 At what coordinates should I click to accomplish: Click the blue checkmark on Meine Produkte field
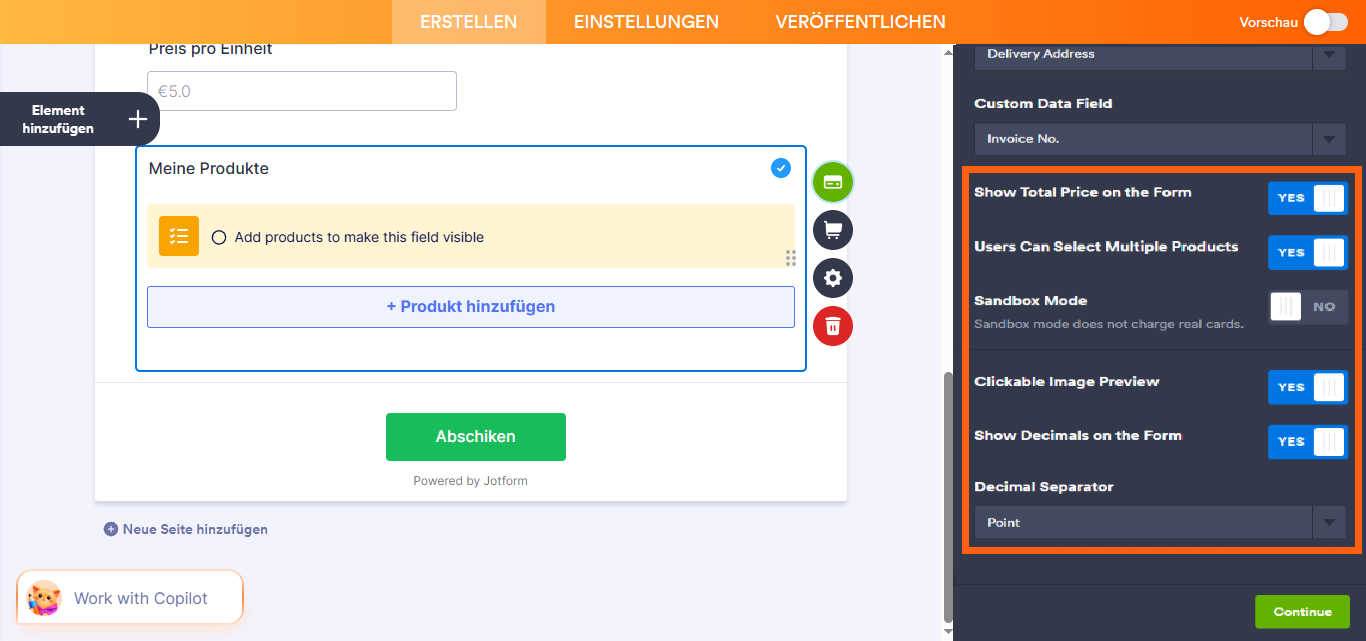point(781,167)
